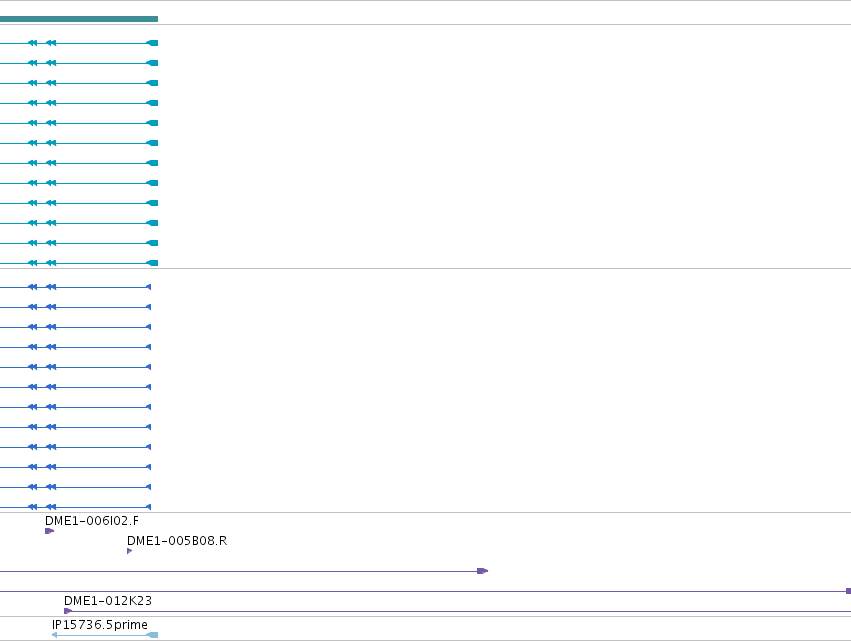Select the purple arrow glyph below DME1-006I02.F

[49, 531]
